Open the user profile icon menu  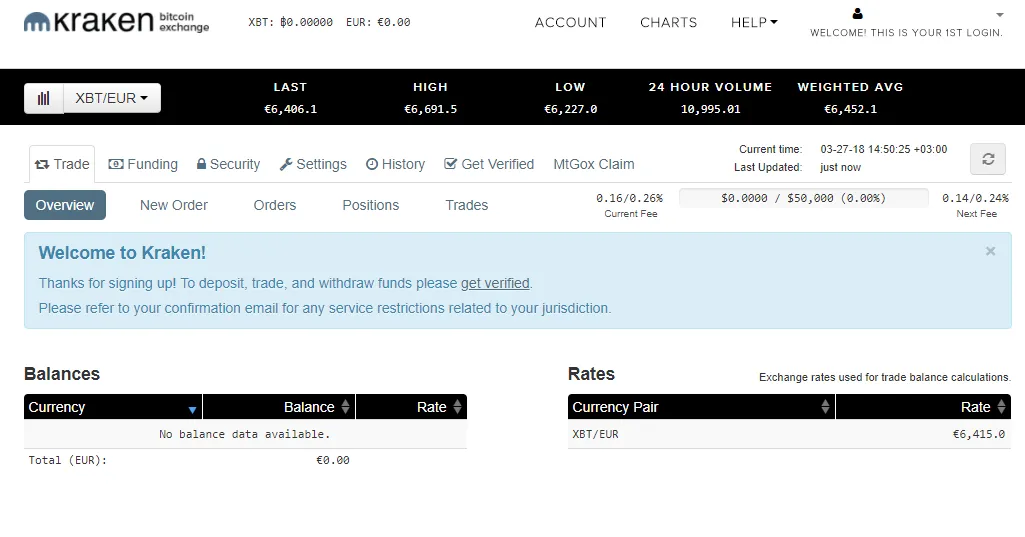click(857, 14)
